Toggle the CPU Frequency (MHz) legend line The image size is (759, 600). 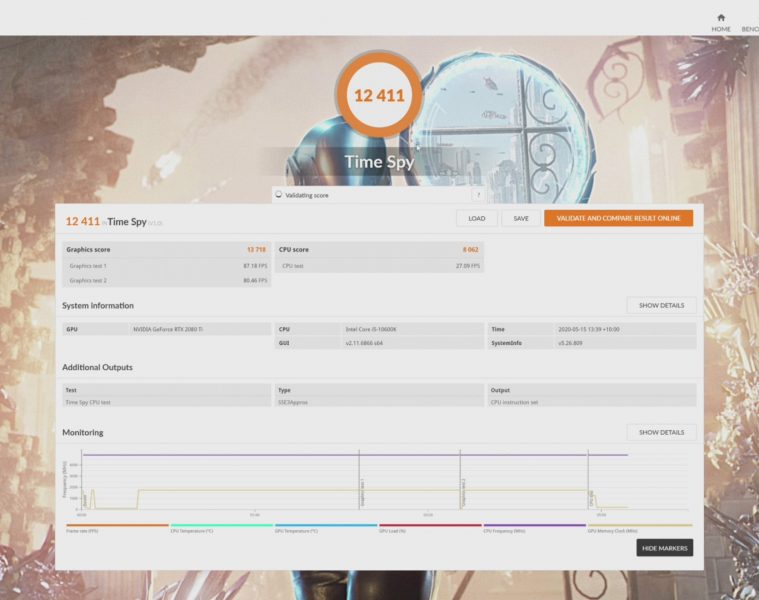(534, 528)
